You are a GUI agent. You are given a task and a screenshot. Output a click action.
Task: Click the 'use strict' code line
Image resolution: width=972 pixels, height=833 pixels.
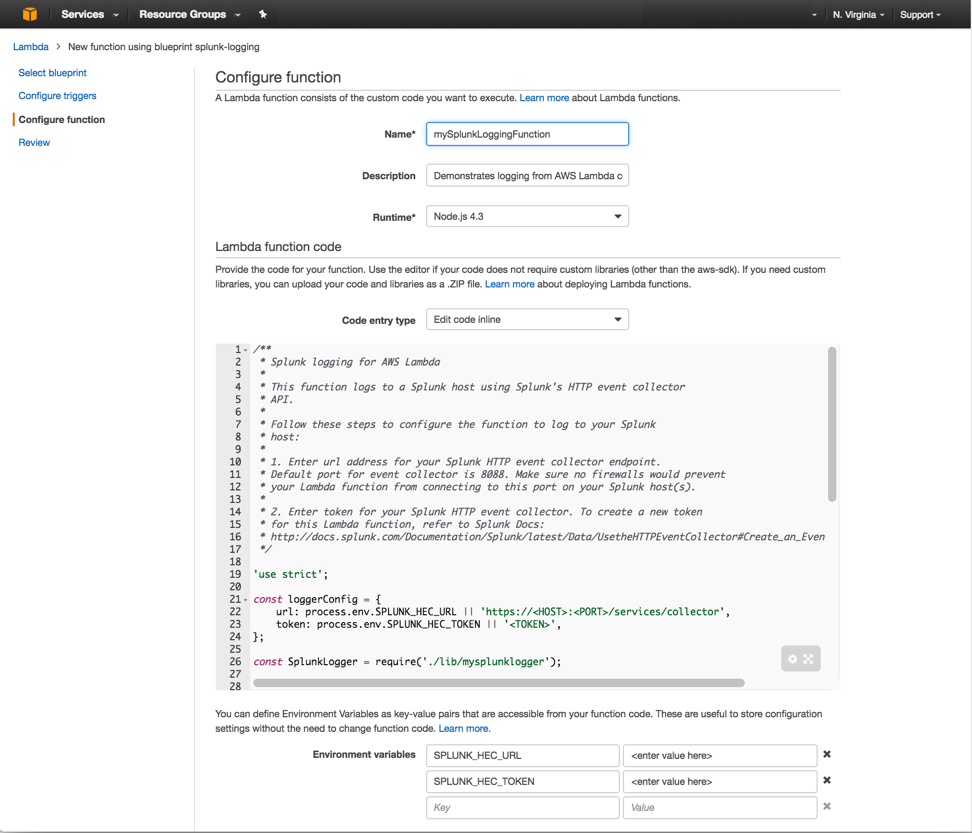[291, 574]
